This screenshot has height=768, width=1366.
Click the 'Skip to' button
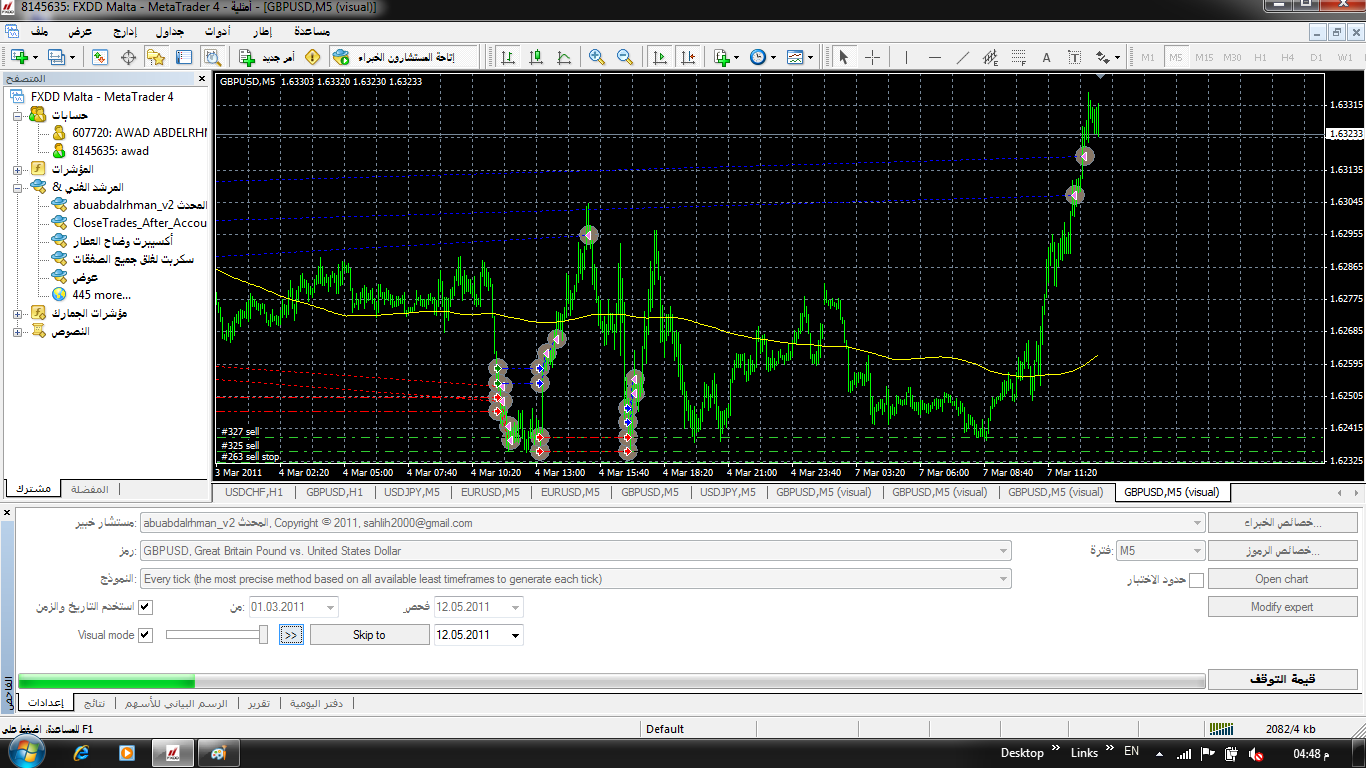(369, 635)
